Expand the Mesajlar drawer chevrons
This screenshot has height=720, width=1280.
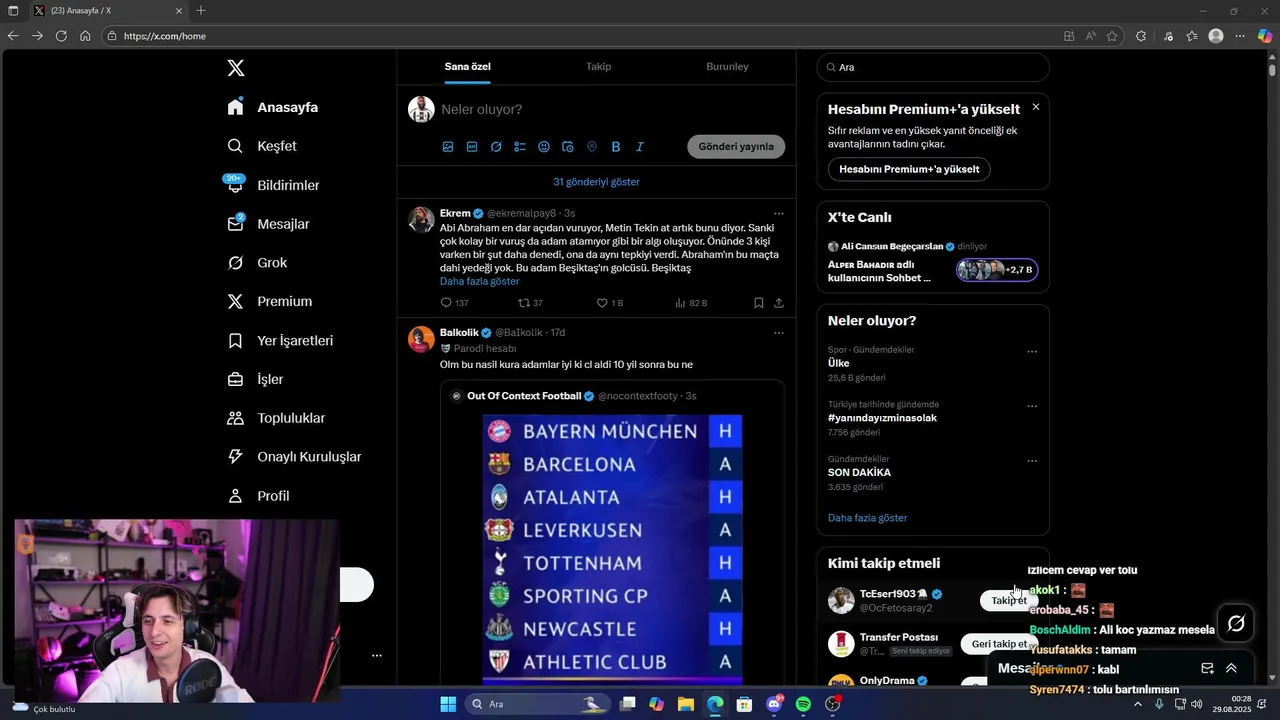point(1231,668)
